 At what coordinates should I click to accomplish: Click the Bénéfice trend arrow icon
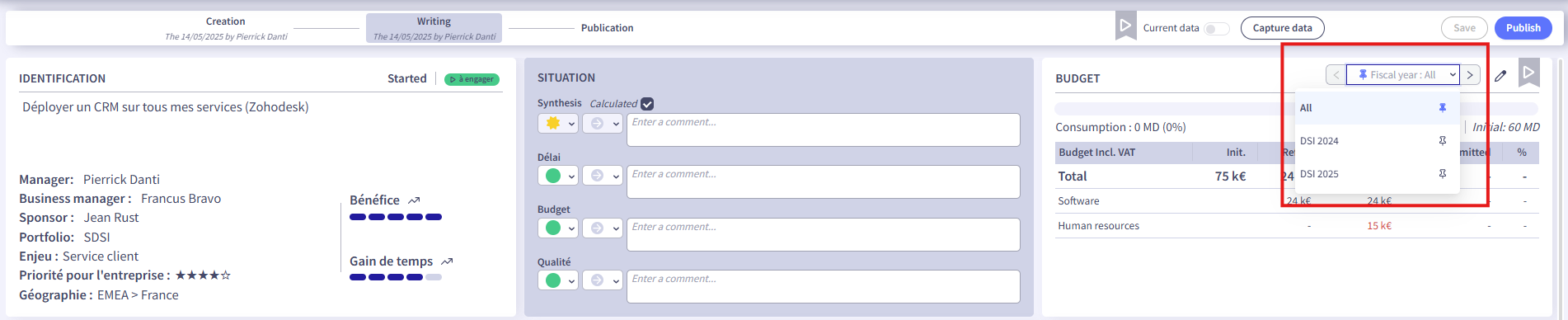click(x=414, y=200)
